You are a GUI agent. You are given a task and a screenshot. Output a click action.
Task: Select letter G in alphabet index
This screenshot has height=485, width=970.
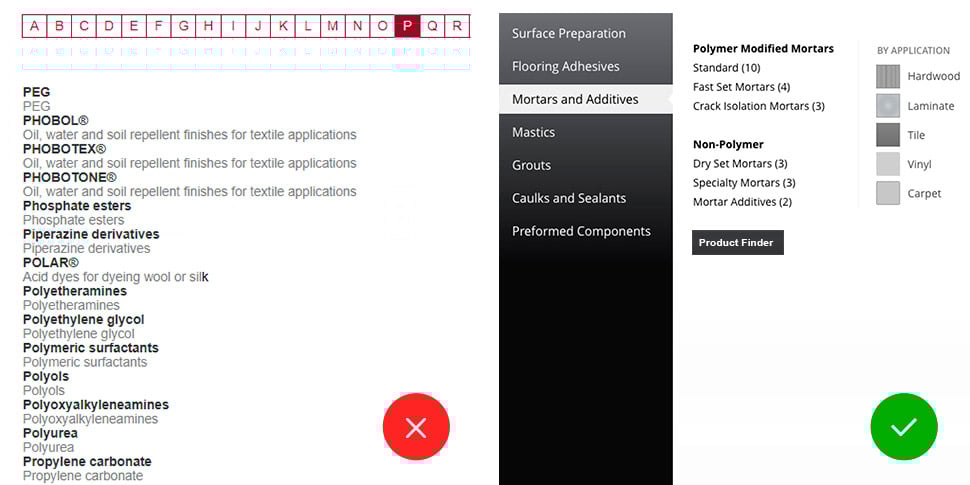click(x=184, y=26)
